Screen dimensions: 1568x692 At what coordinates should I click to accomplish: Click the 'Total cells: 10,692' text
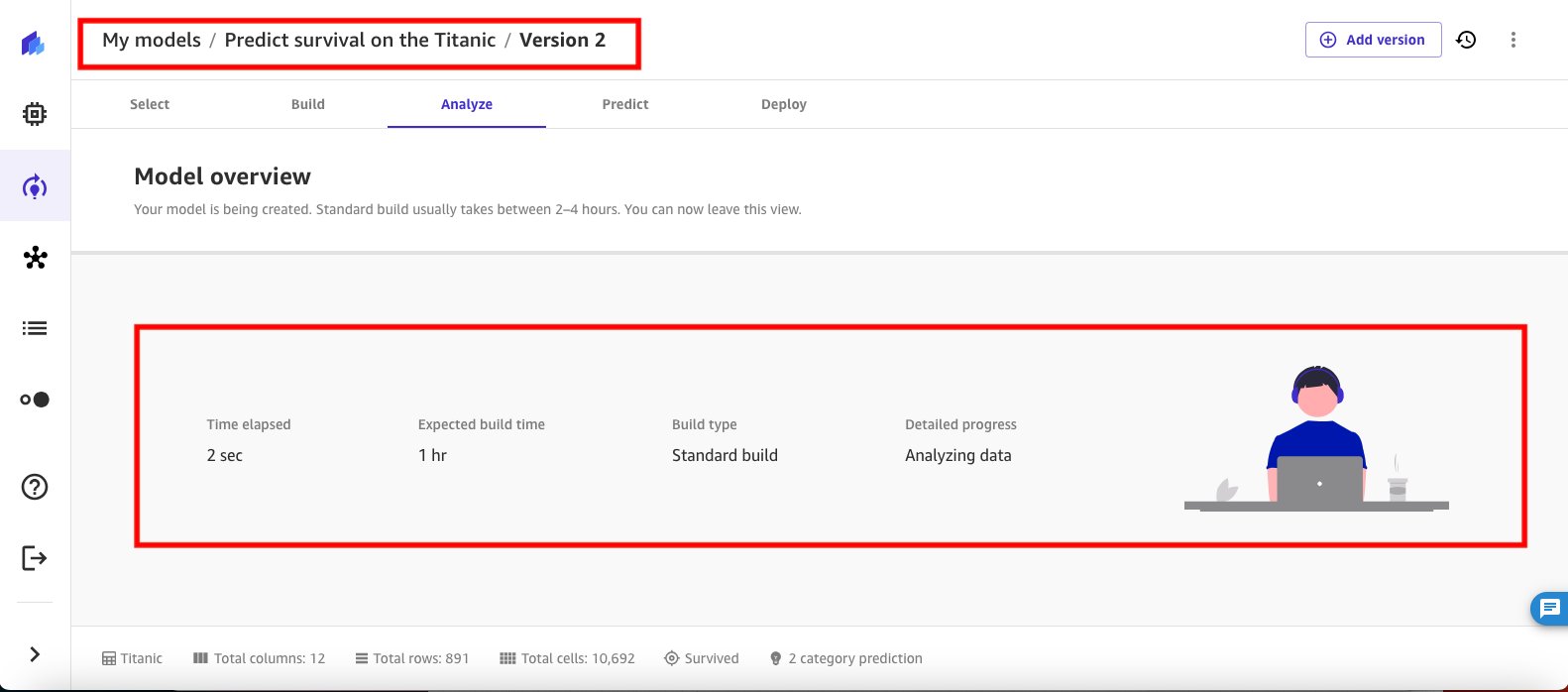tap(578, 658)
